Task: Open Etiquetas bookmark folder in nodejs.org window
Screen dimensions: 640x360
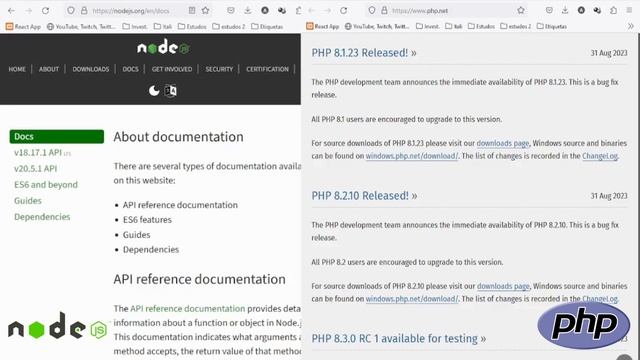Action: pos(267,27)
